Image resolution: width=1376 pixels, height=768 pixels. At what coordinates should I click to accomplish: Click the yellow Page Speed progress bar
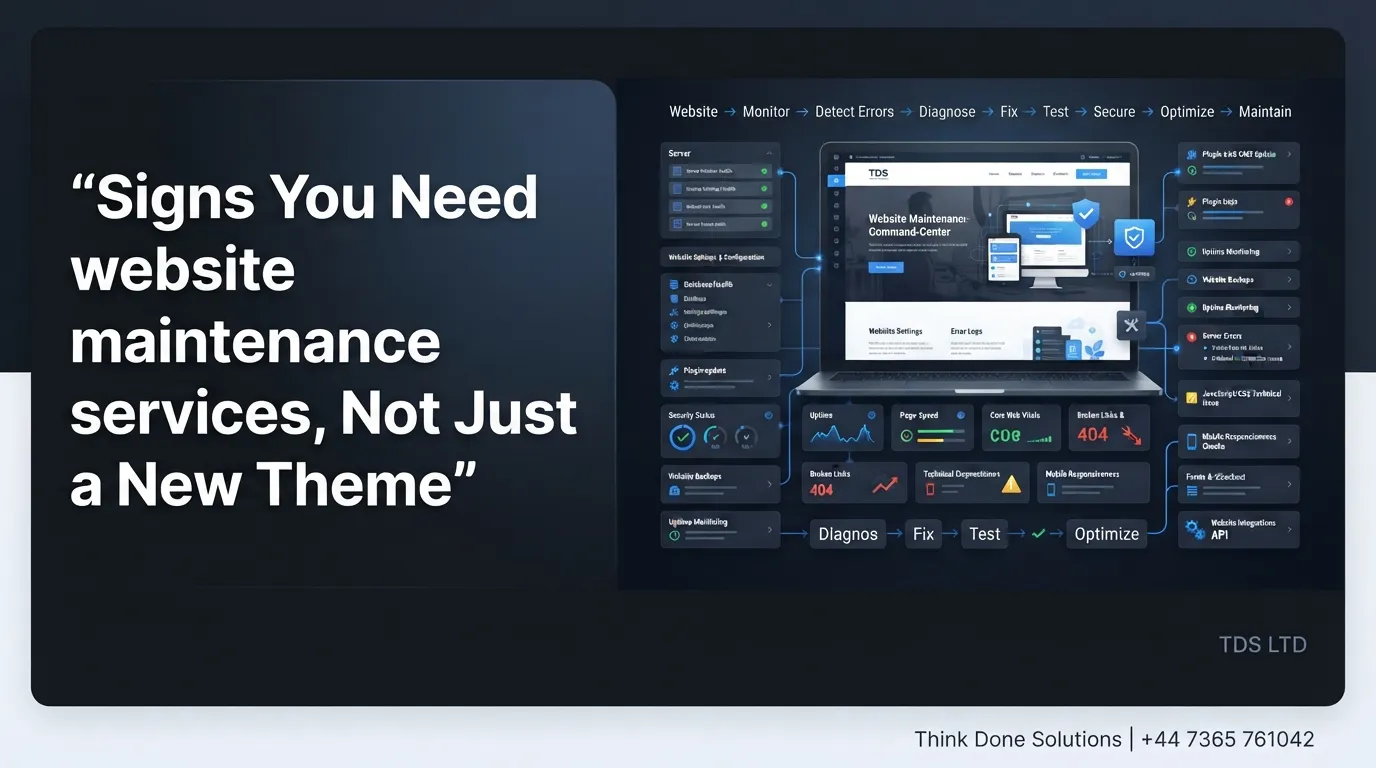click(x=930, y=439)
